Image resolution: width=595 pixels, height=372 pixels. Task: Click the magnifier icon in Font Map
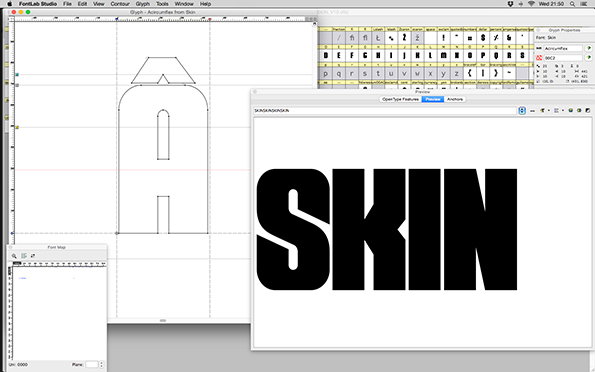(x=14, y=256)
